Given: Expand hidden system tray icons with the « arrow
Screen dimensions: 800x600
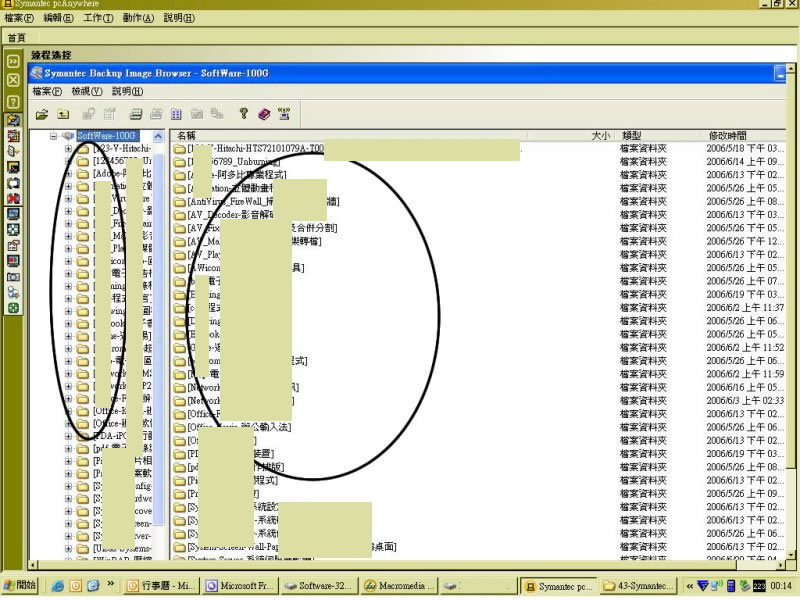Looking at the screenshot, I should pos(690,586).
